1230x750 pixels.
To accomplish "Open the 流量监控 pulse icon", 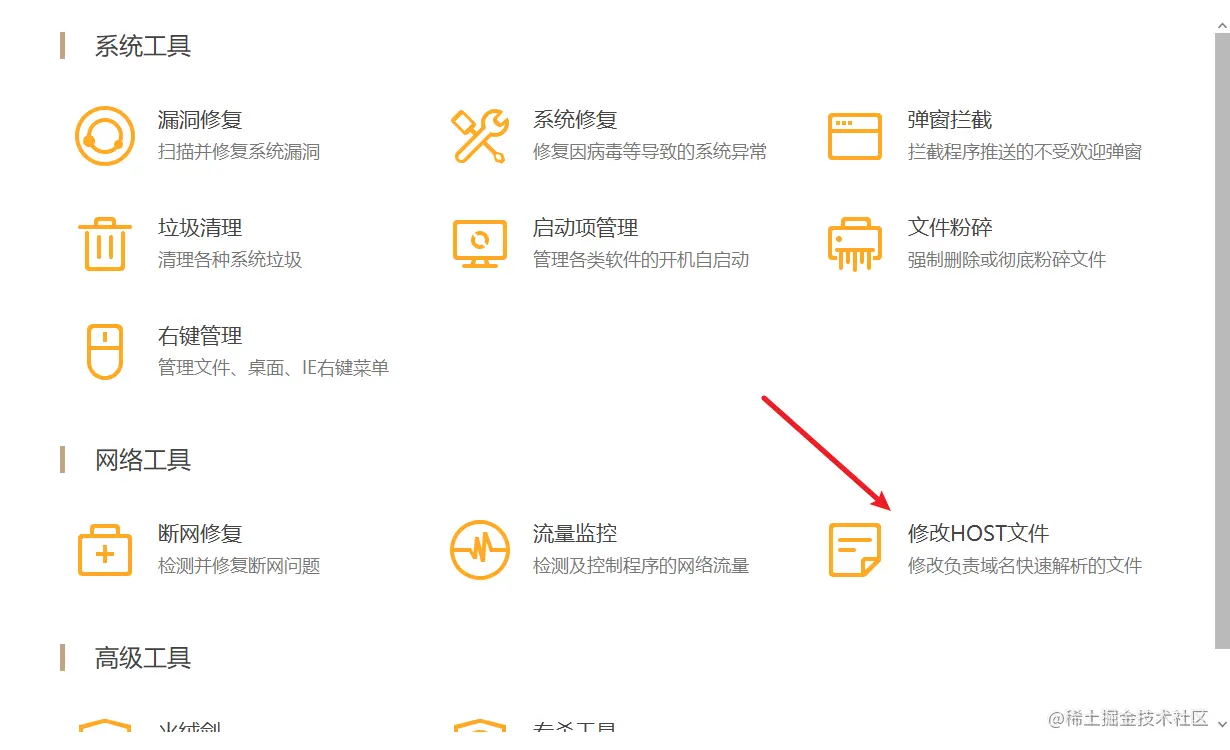I will pos(480,550).
